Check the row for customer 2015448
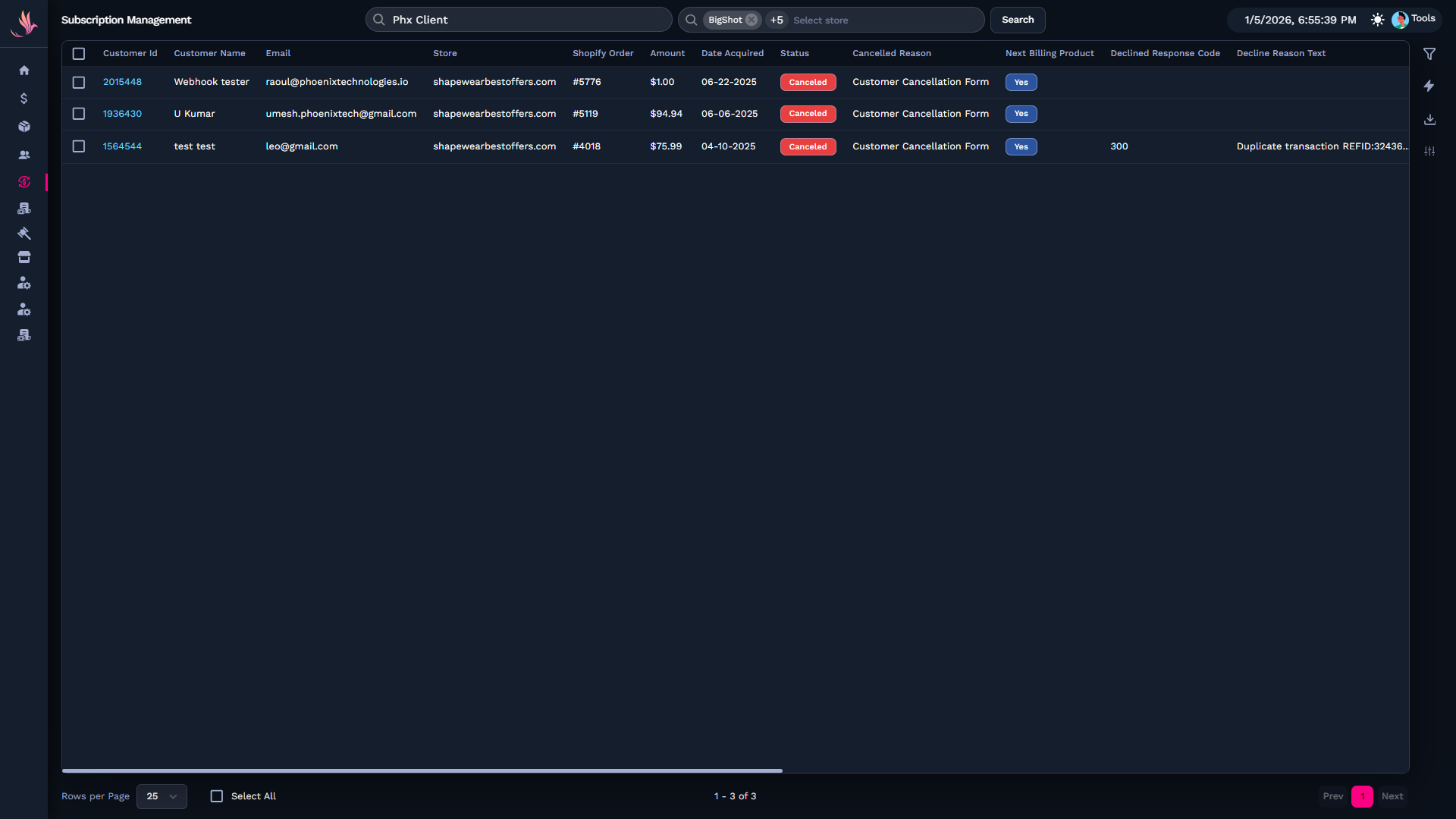This screenshot has width=1456, height=819. click(x=79, y=82)
